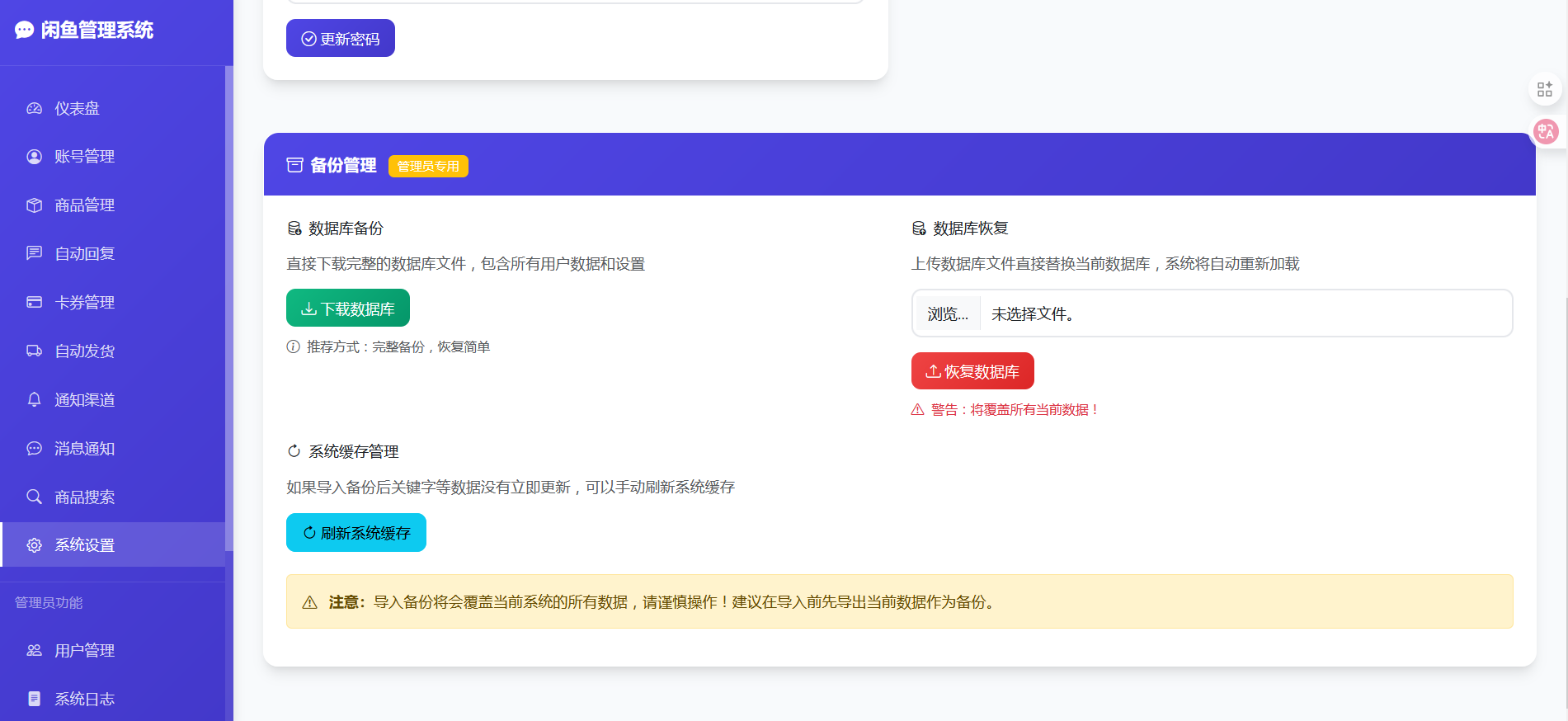1568x721 pixels.
Task: Click the card coupon management icon
Action: click(34, 302)
